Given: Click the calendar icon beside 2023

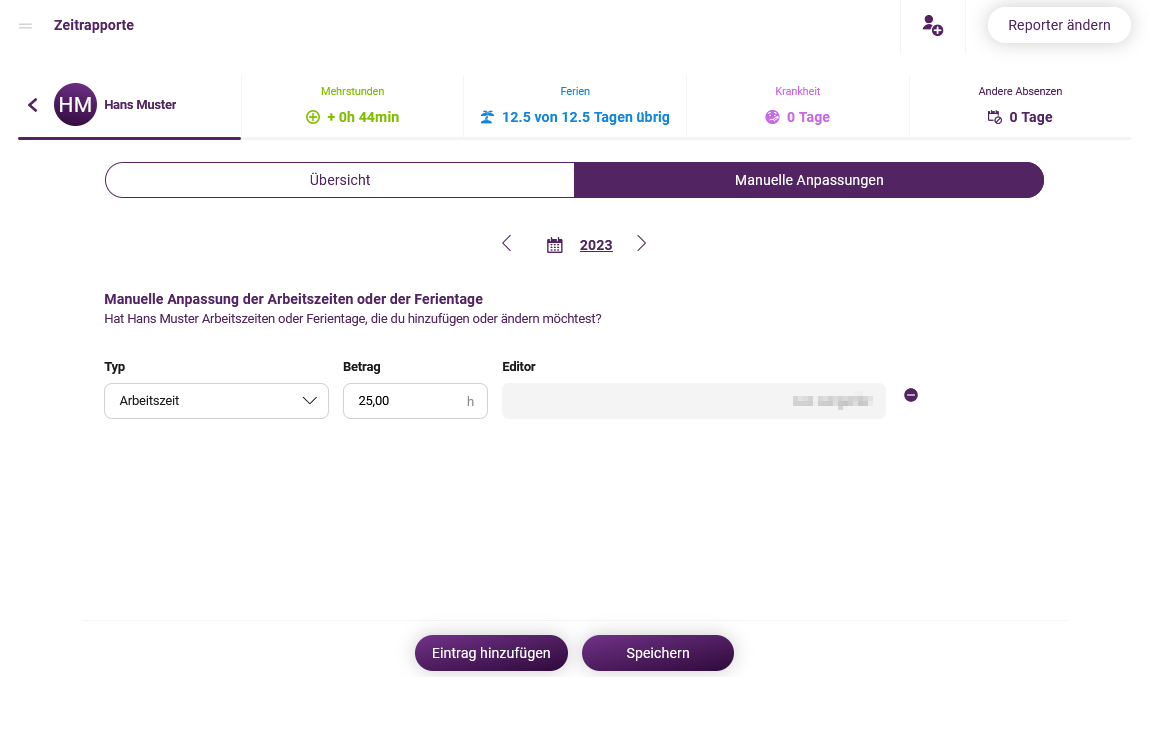Looking at the screenshot, I should pos(554,246).
